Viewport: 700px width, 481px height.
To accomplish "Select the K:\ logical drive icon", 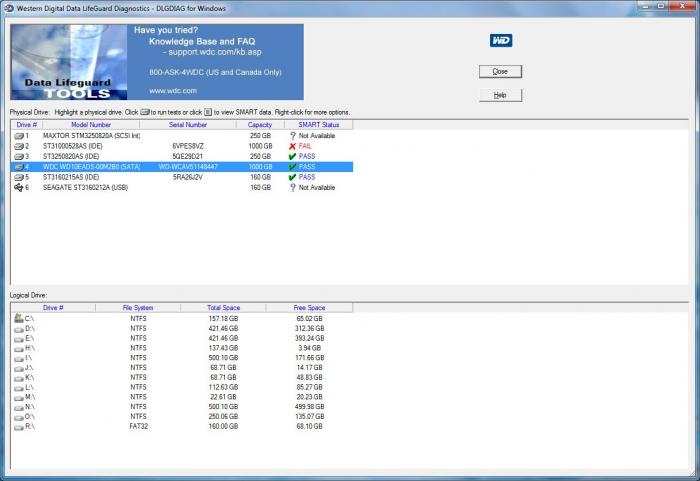I will 19,379.
